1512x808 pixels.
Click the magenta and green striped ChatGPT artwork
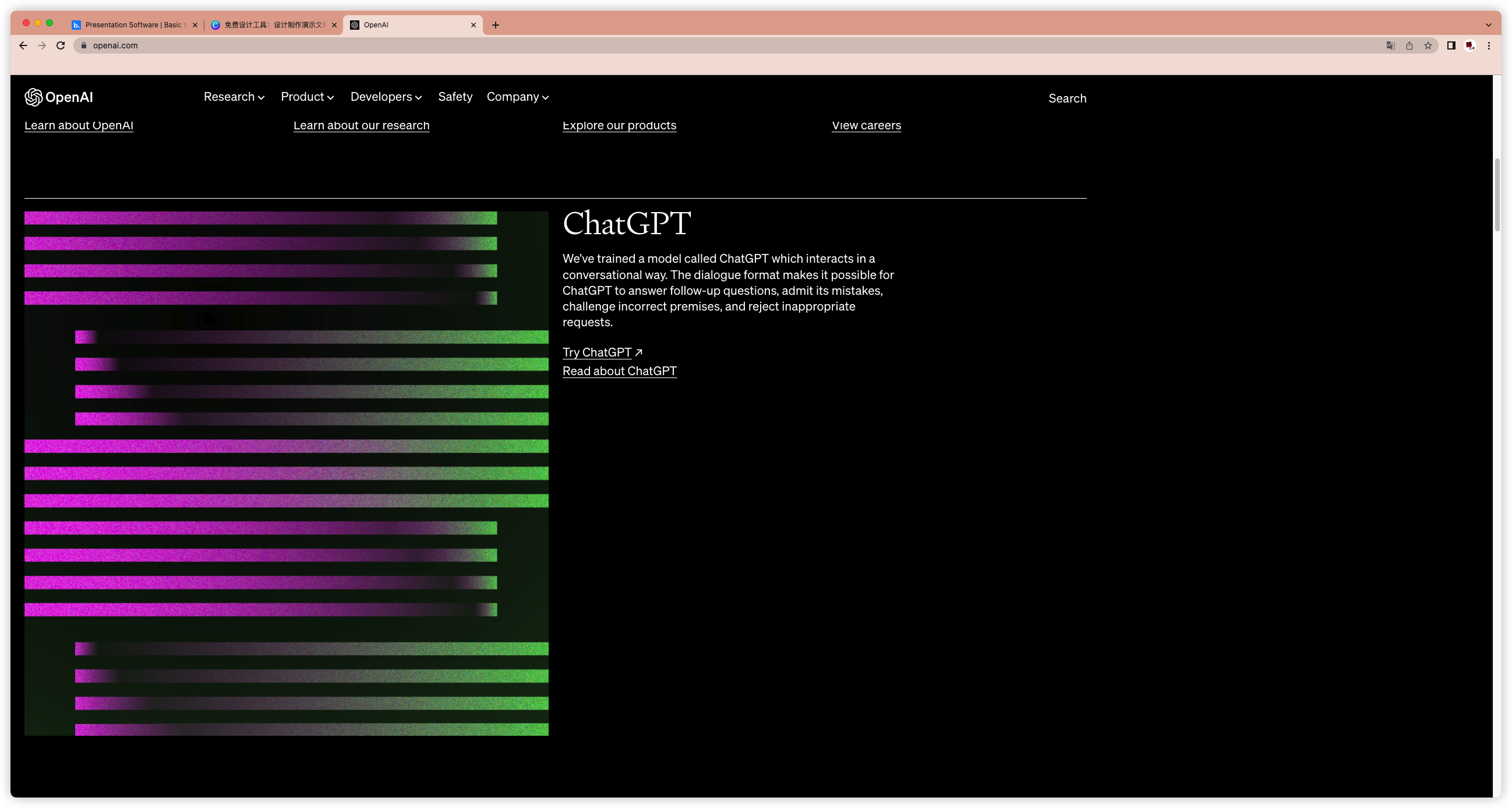[x=287, y=473]
